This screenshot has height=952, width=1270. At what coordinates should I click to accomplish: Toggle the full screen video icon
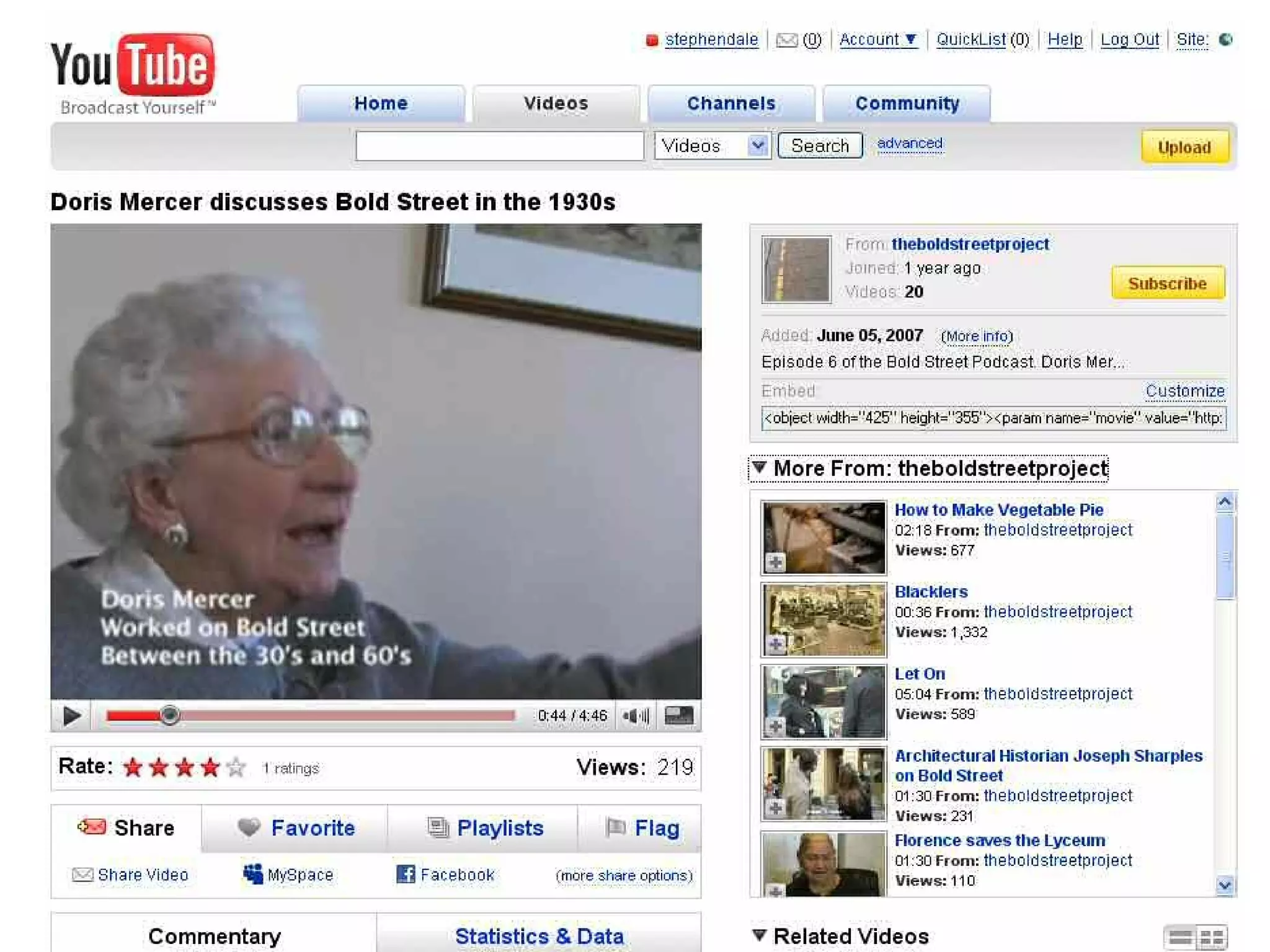click(679, 716)
